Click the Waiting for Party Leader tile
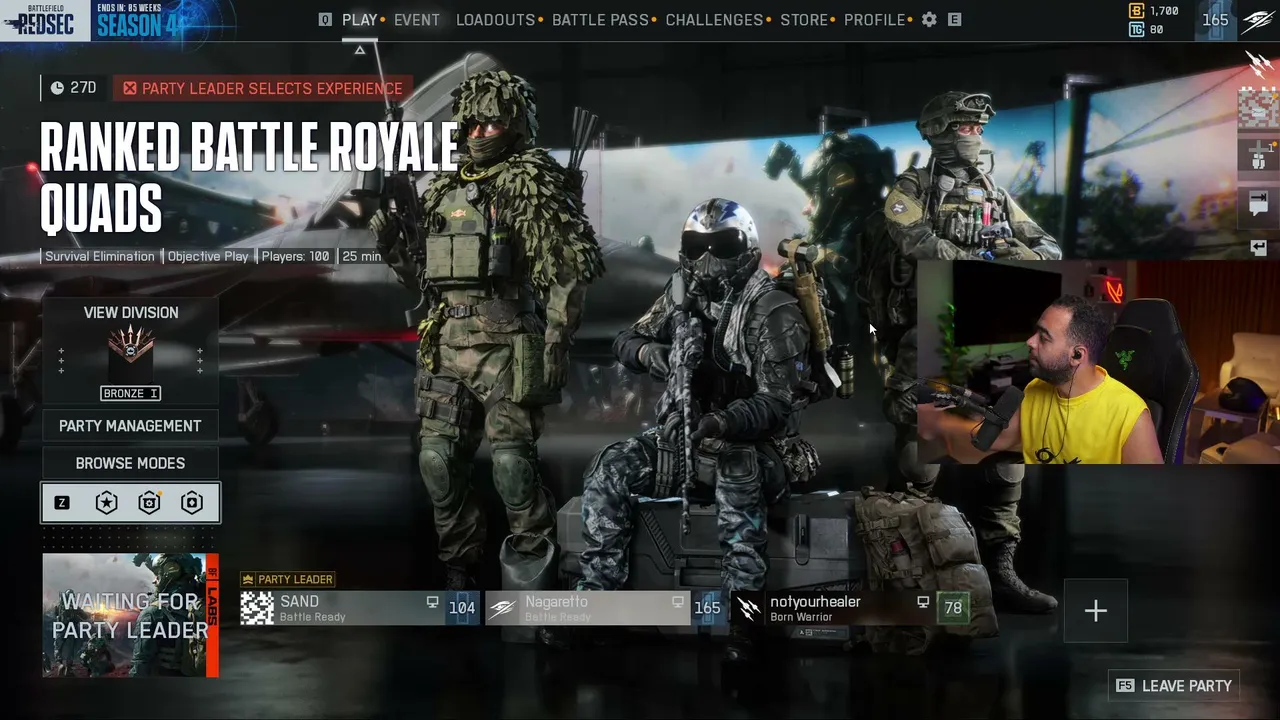1280x720 pixels. point(130,615)
